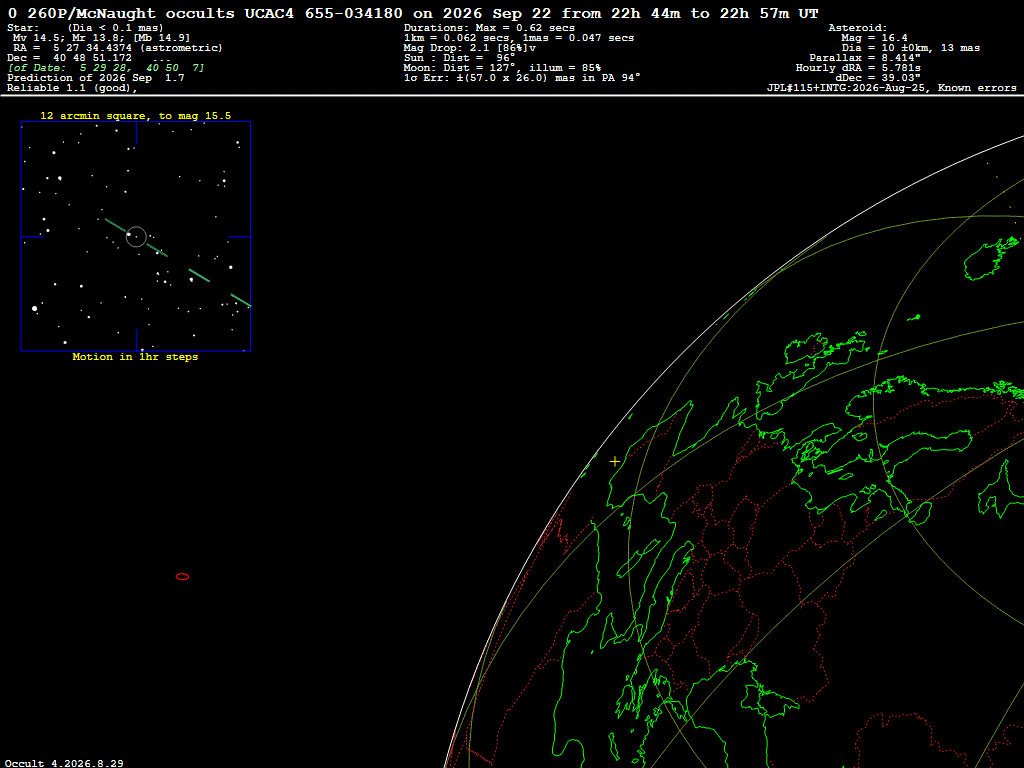Click the green 'of Date' coordinates line
This screenshot has height=768, width=1024.
tap(106, 68)
